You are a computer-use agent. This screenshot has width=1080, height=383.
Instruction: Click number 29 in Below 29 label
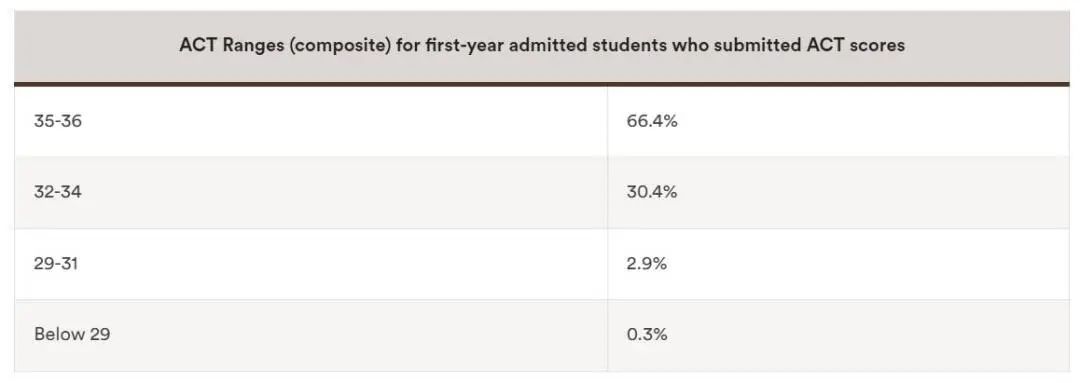[x=99, y=335]
